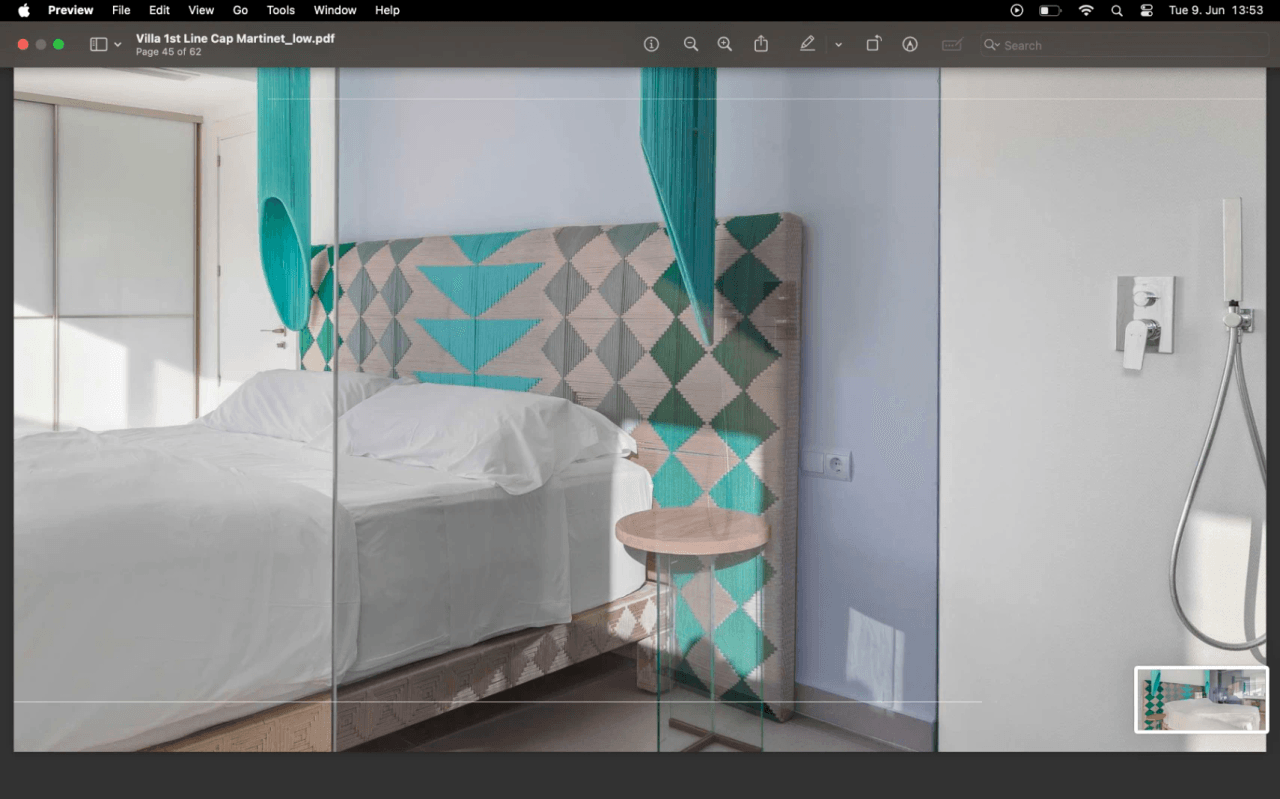The width and height of the screenshot is (1280, 799).
Task: Open the Go menu
Action: pos(240,10)
